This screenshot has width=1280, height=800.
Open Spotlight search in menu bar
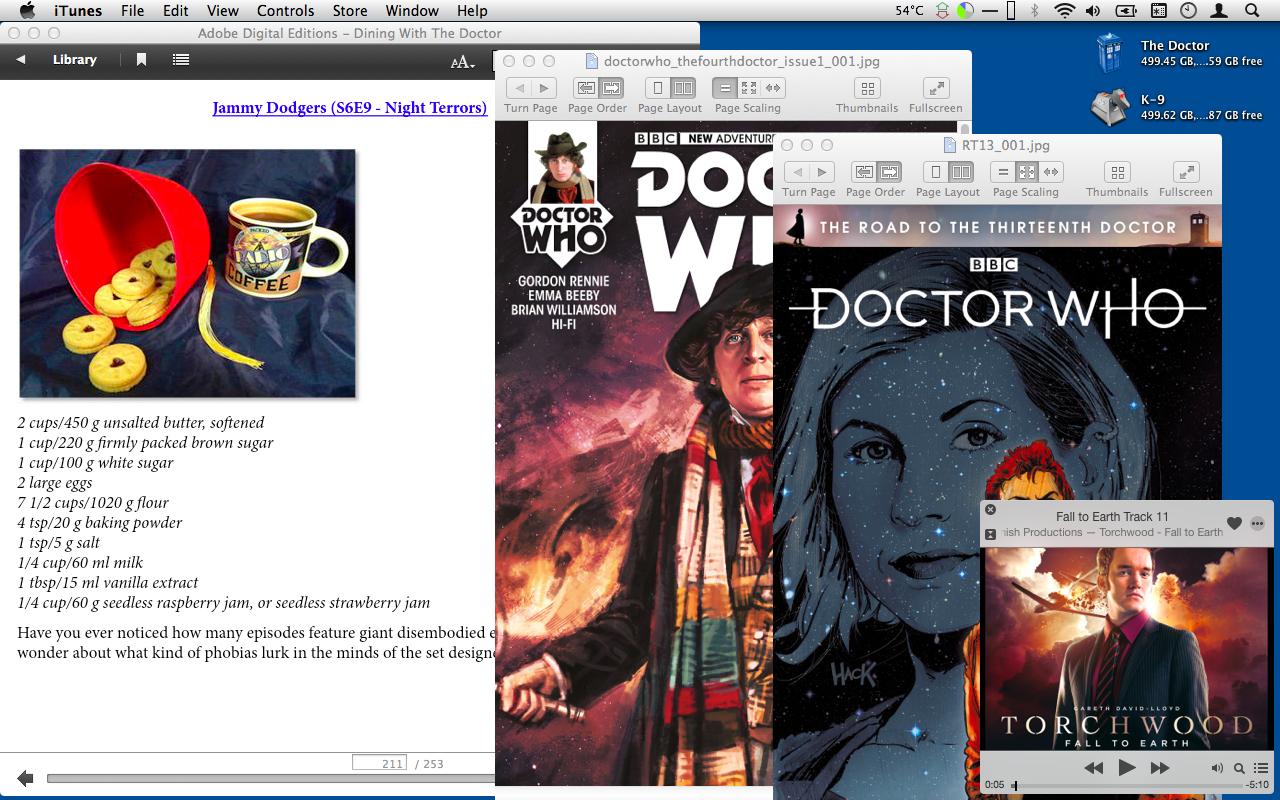[1252, 11]
